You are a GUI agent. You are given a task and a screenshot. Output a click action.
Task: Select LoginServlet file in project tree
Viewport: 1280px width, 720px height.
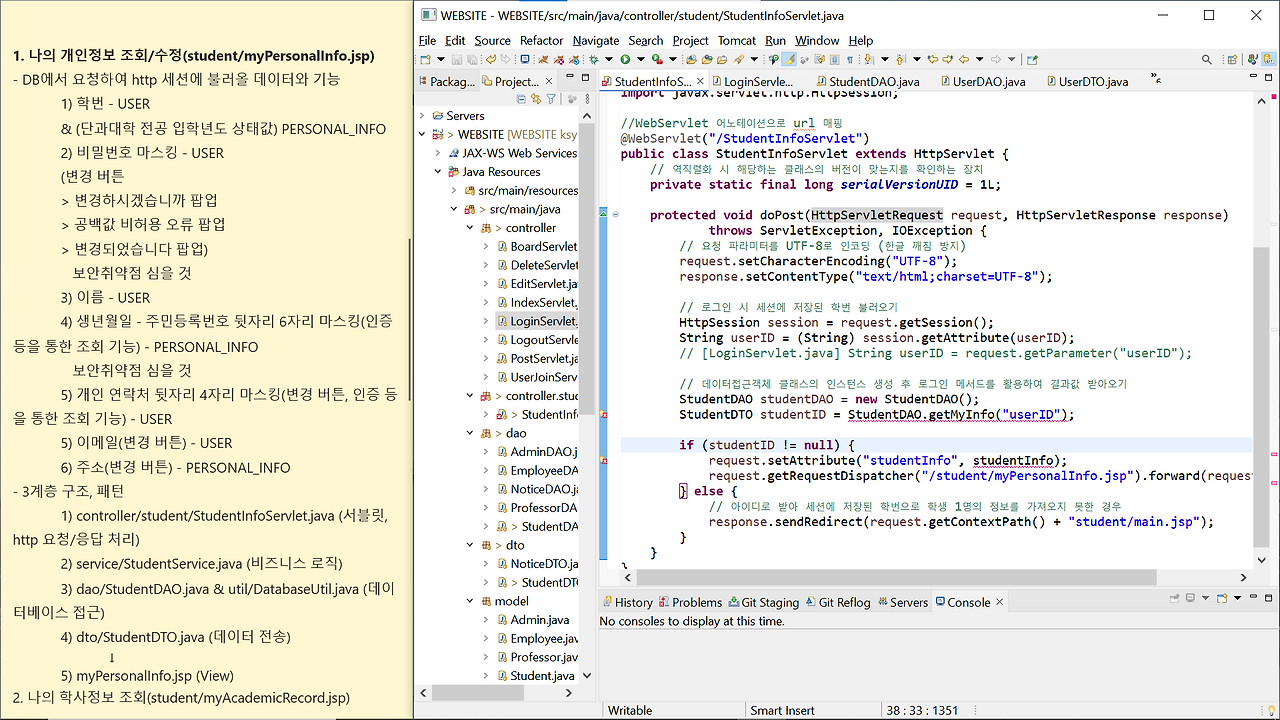(537, 321)
